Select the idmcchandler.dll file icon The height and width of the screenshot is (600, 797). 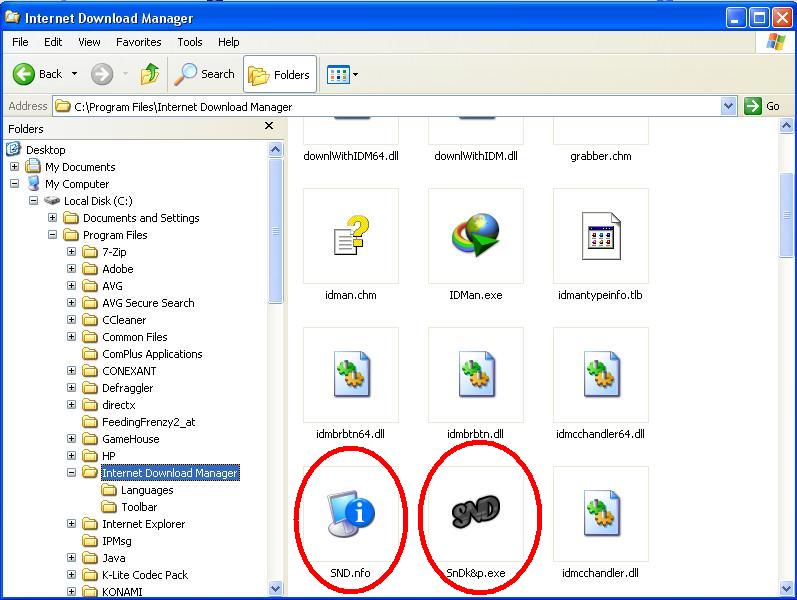[601, 514]
